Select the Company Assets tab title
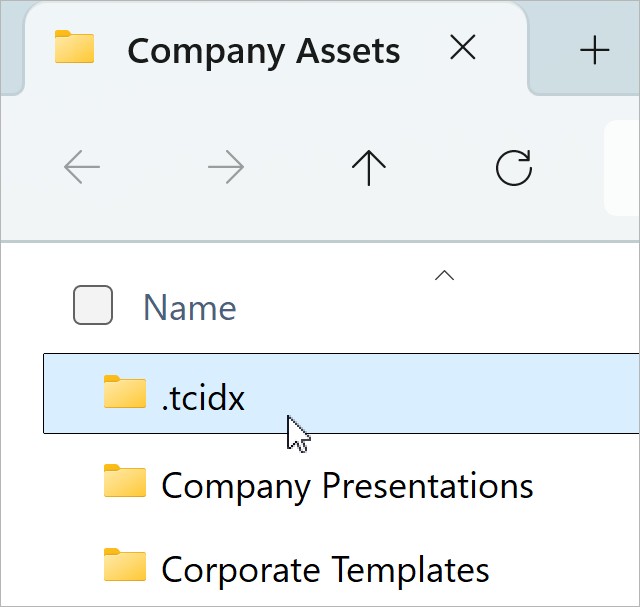This screenshot has width=640, height=607. tap(264, 50)
